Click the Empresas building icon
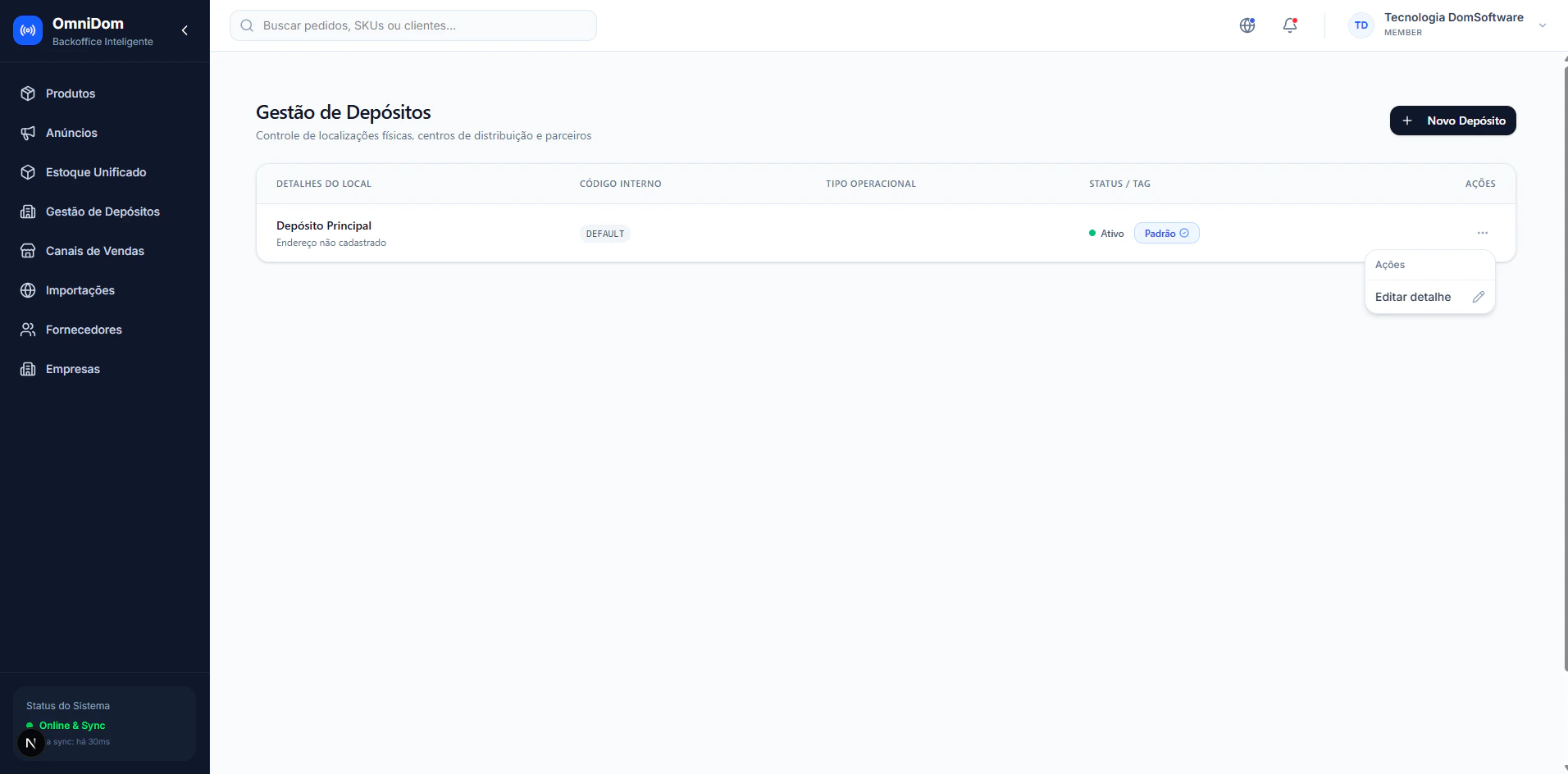This screenshot has width=1568, height=774. 28,369
